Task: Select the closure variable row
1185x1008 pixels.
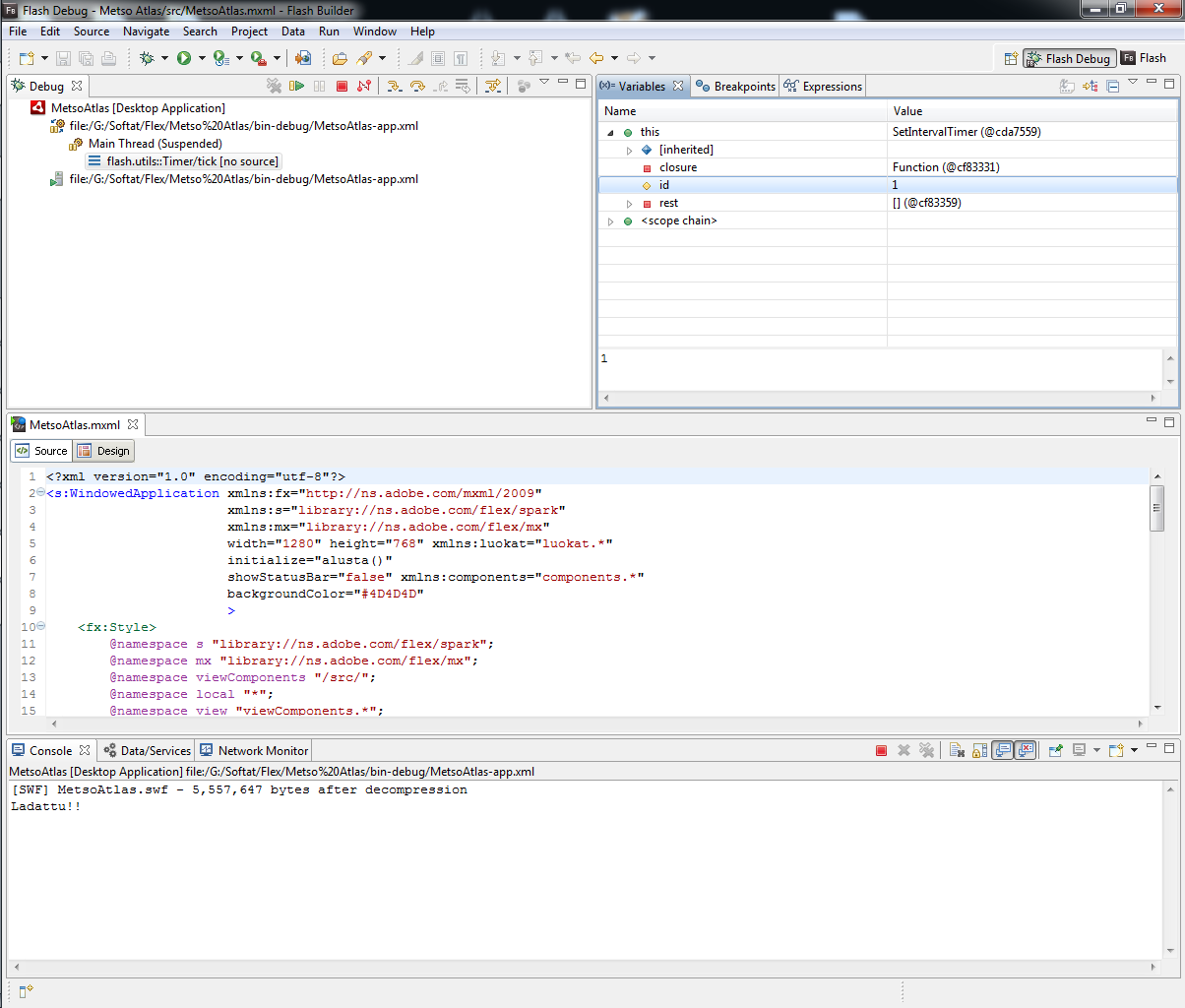Action: click(x=887, y=167)
